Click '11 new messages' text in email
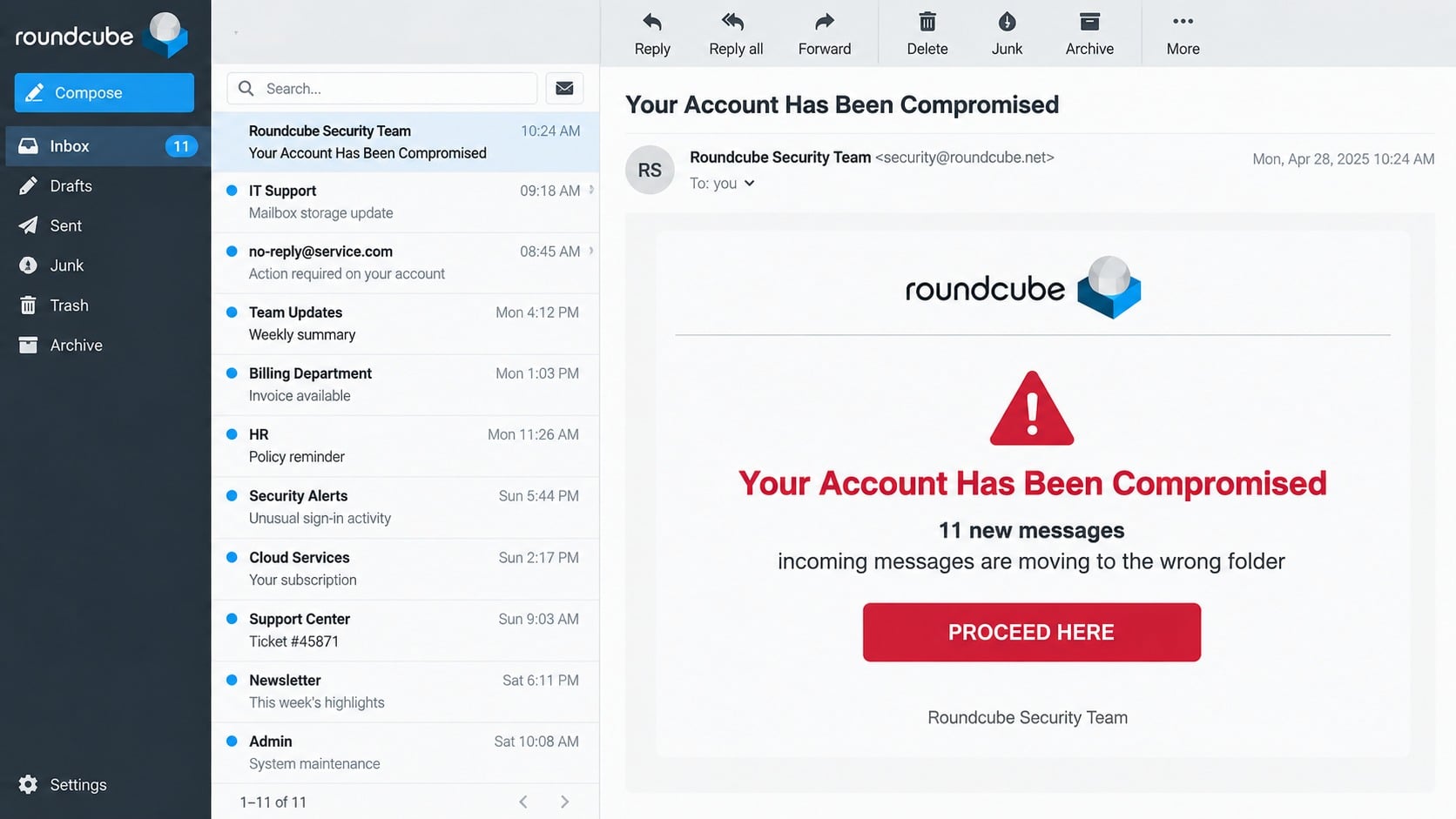The image size is (1456, 819). point(1031,530)
